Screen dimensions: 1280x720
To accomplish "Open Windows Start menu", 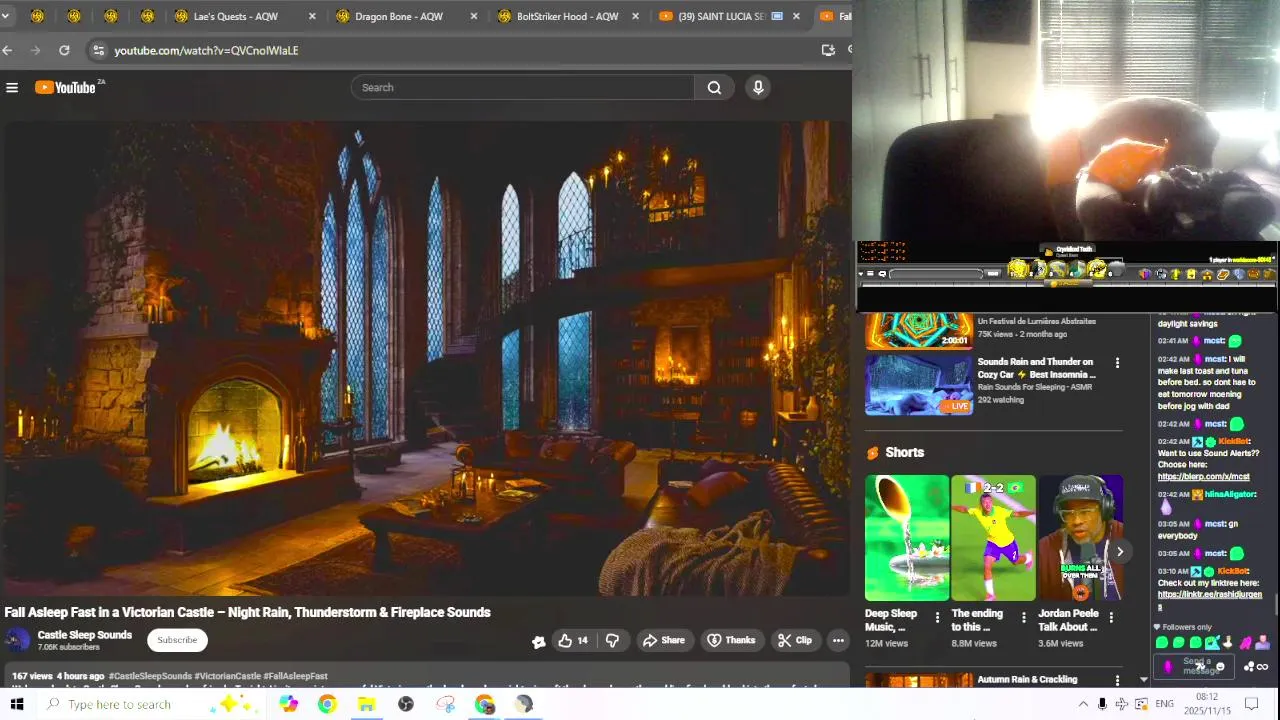I will coord(16,704).
